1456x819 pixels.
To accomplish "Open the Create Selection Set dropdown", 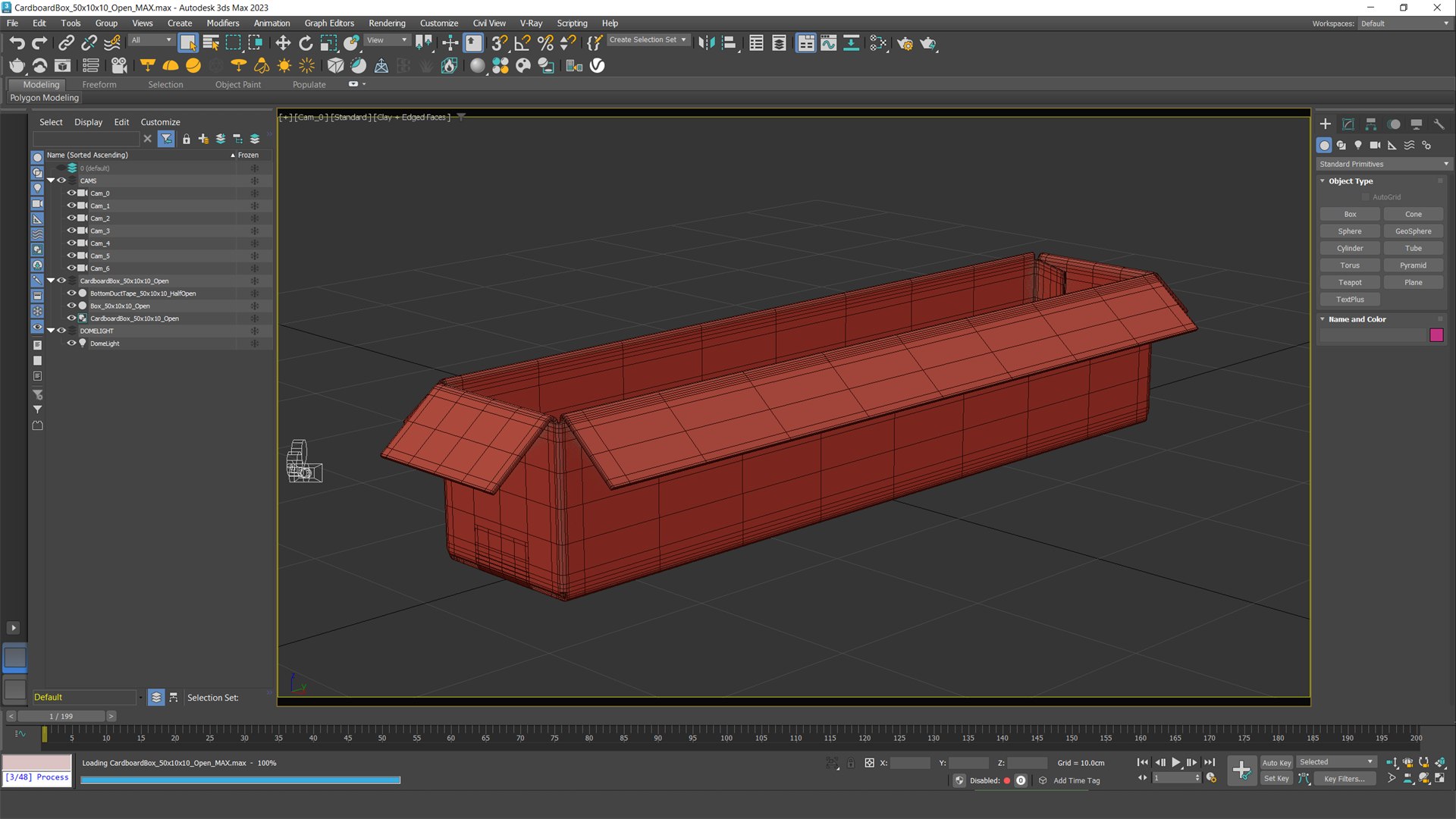I will pos(648,40).
